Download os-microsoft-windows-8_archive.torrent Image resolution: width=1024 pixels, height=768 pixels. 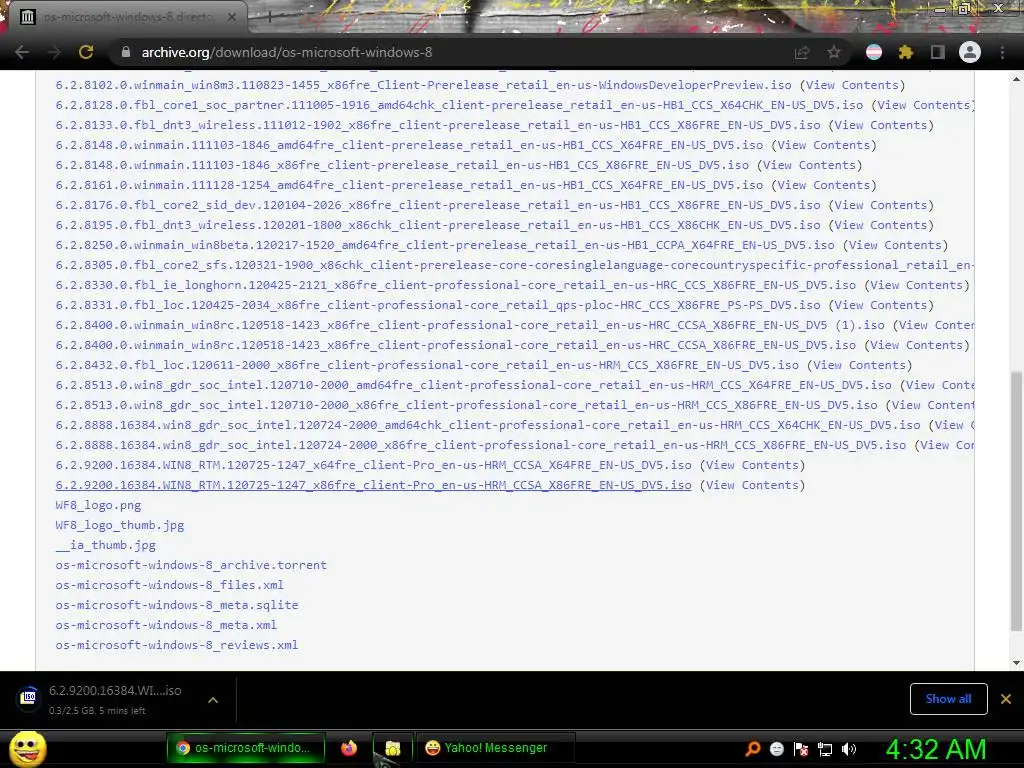[191, 565]
